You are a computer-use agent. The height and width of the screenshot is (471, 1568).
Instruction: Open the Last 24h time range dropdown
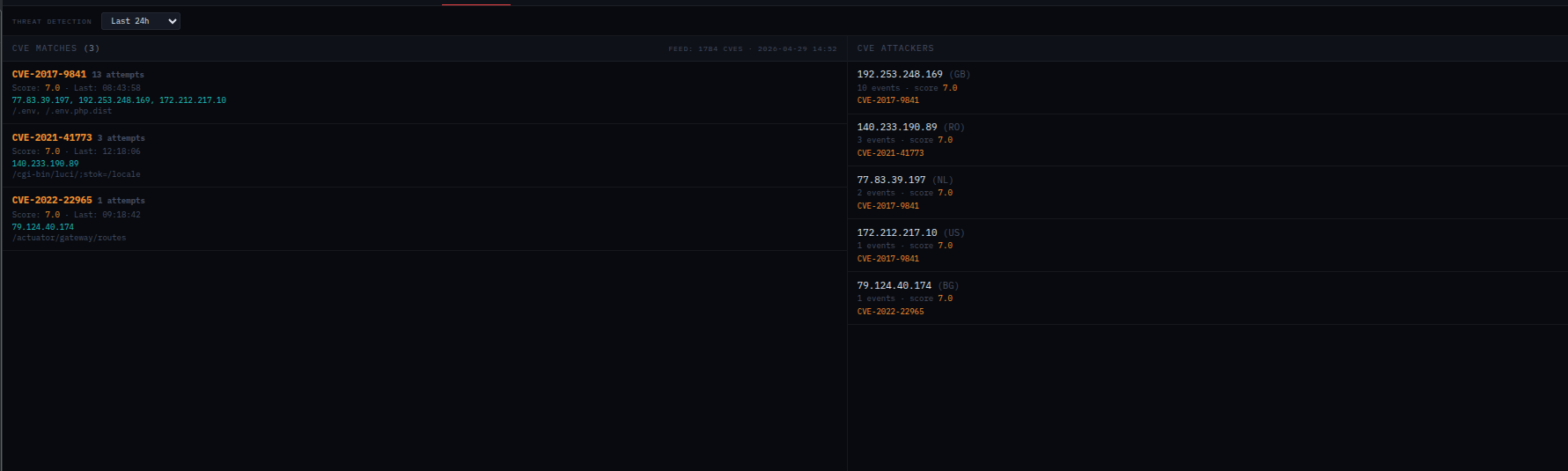[141, 21]
